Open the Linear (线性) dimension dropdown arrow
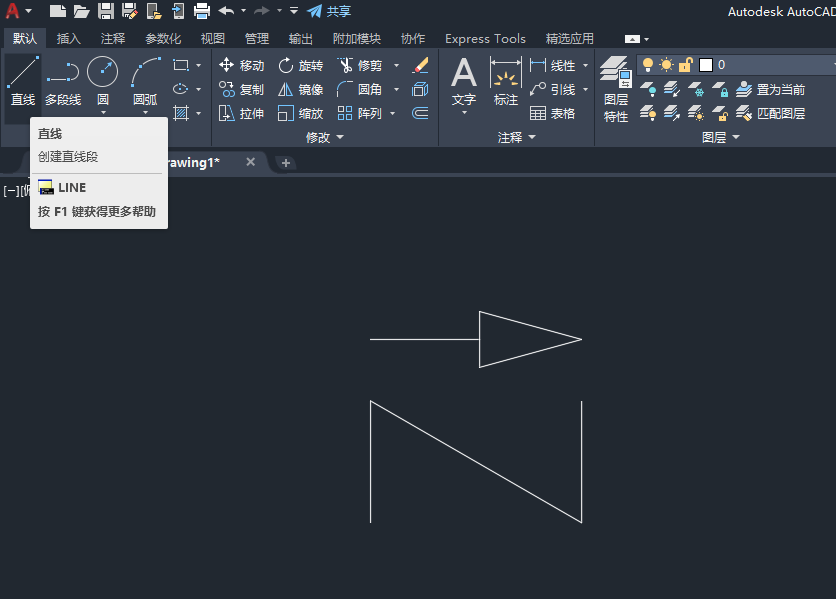This screenshot has width=836, height=599. point(585,66)
